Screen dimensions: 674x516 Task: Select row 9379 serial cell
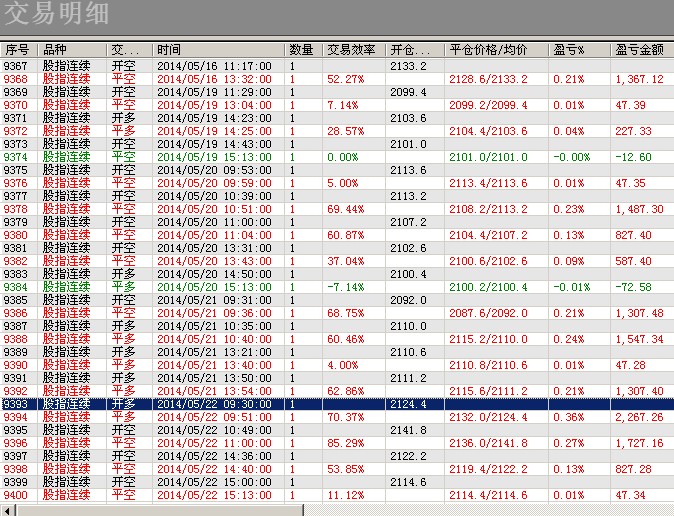[15, 222]
